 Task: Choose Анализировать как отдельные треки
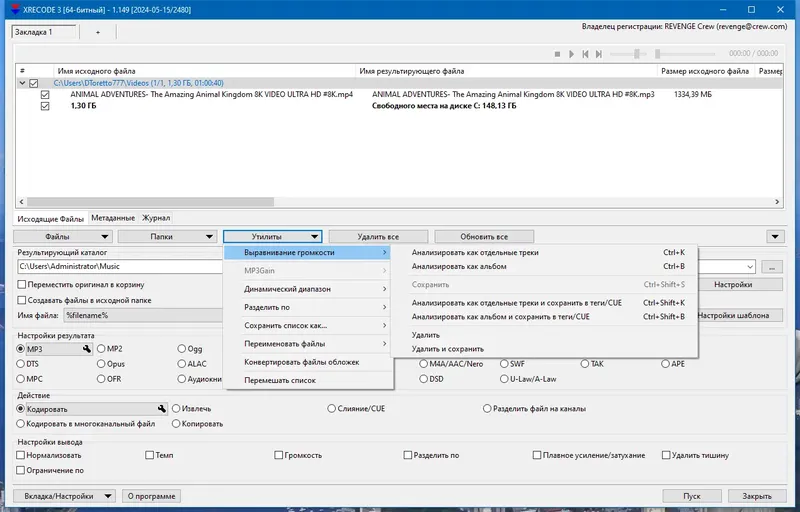[x=544, y=252]
